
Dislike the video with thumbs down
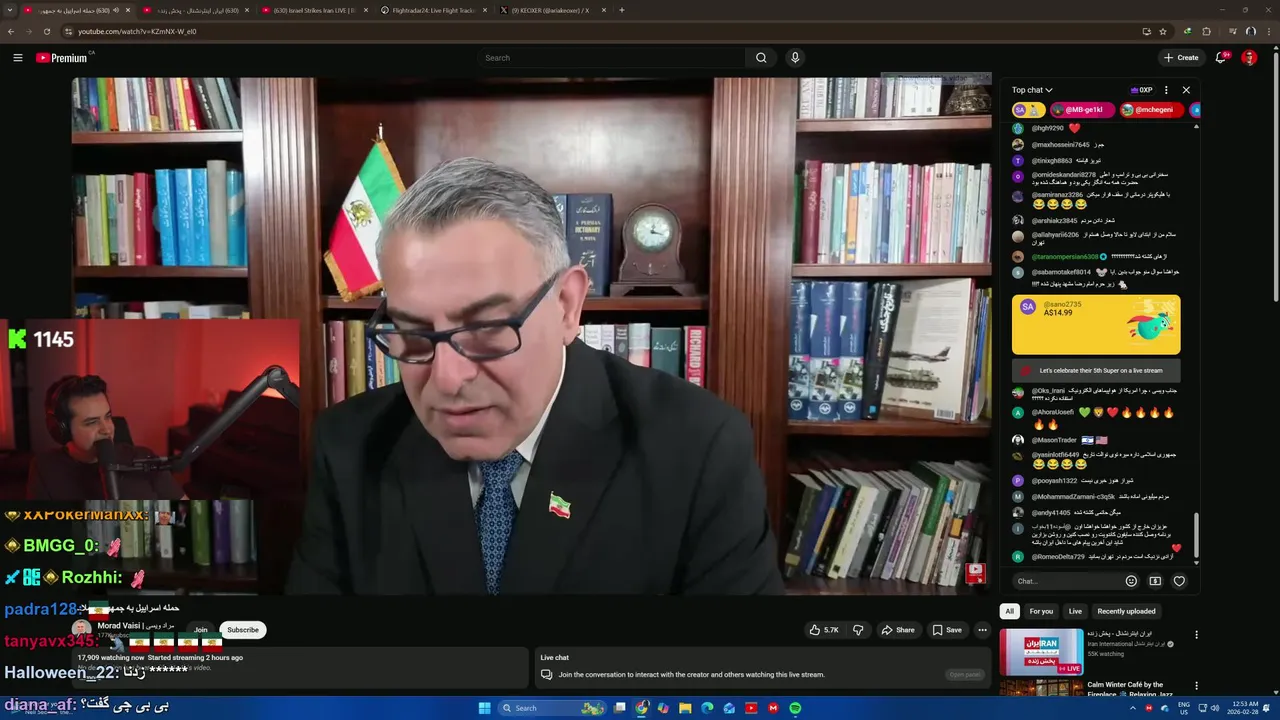858,630
